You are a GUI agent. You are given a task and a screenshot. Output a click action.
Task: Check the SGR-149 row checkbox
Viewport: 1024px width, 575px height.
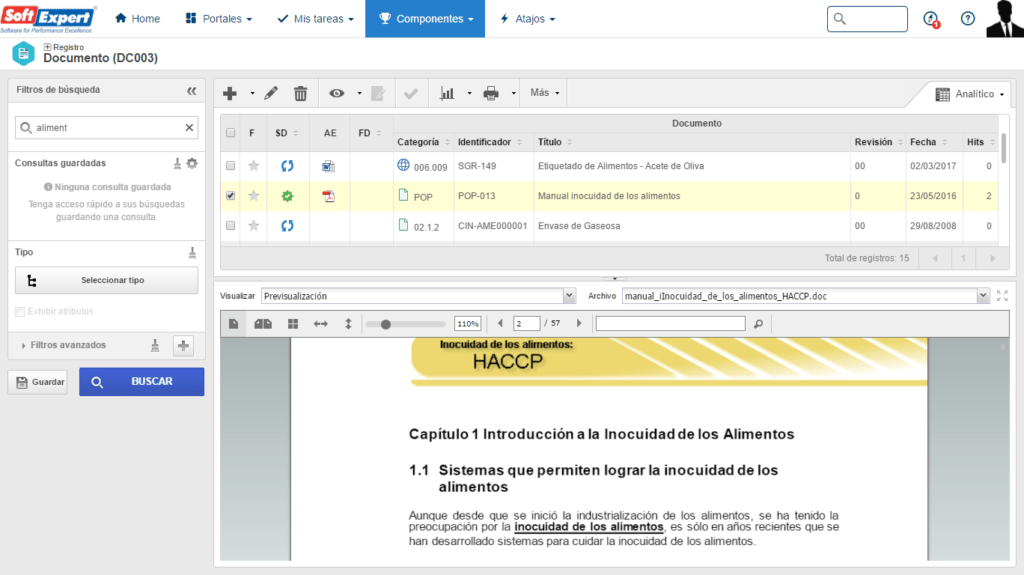point(231,166)
